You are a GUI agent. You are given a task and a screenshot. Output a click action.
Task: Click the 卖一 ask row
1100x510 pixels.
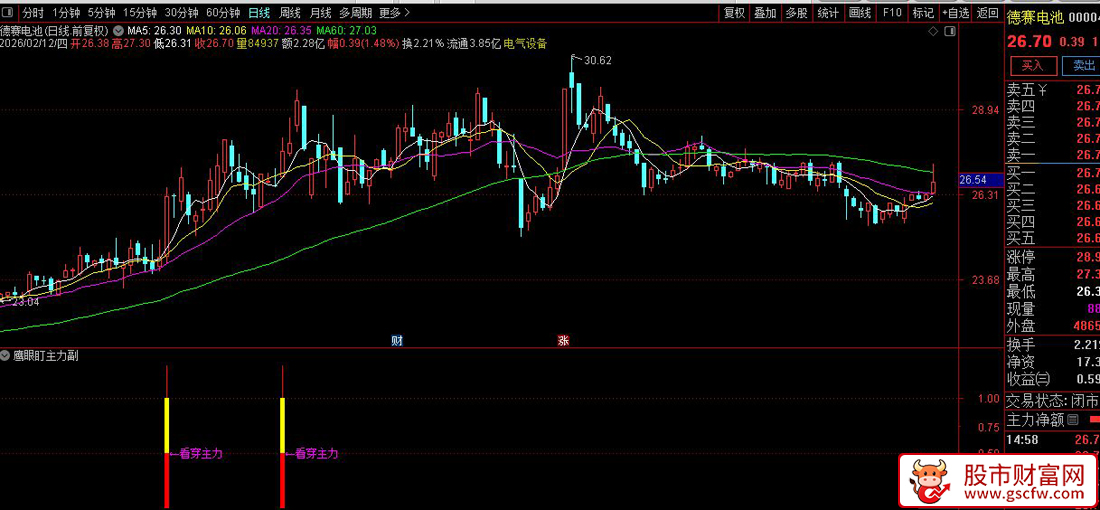pyautogui.click(x=1052, y=154)
